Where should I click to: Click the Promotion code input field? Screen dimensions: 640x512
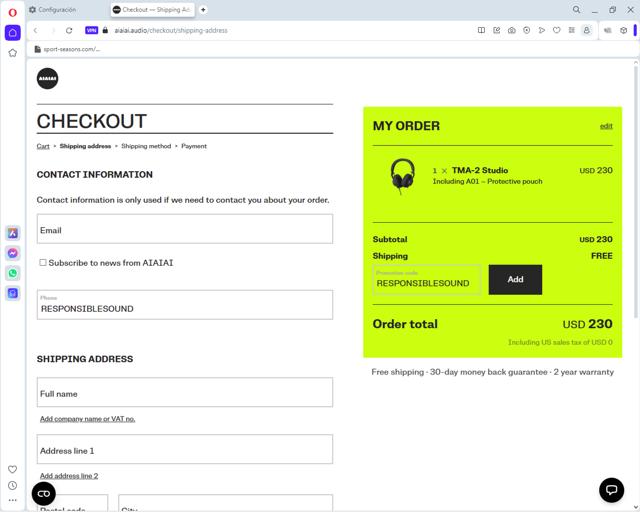pyautogui.click(x=427, y=280)
